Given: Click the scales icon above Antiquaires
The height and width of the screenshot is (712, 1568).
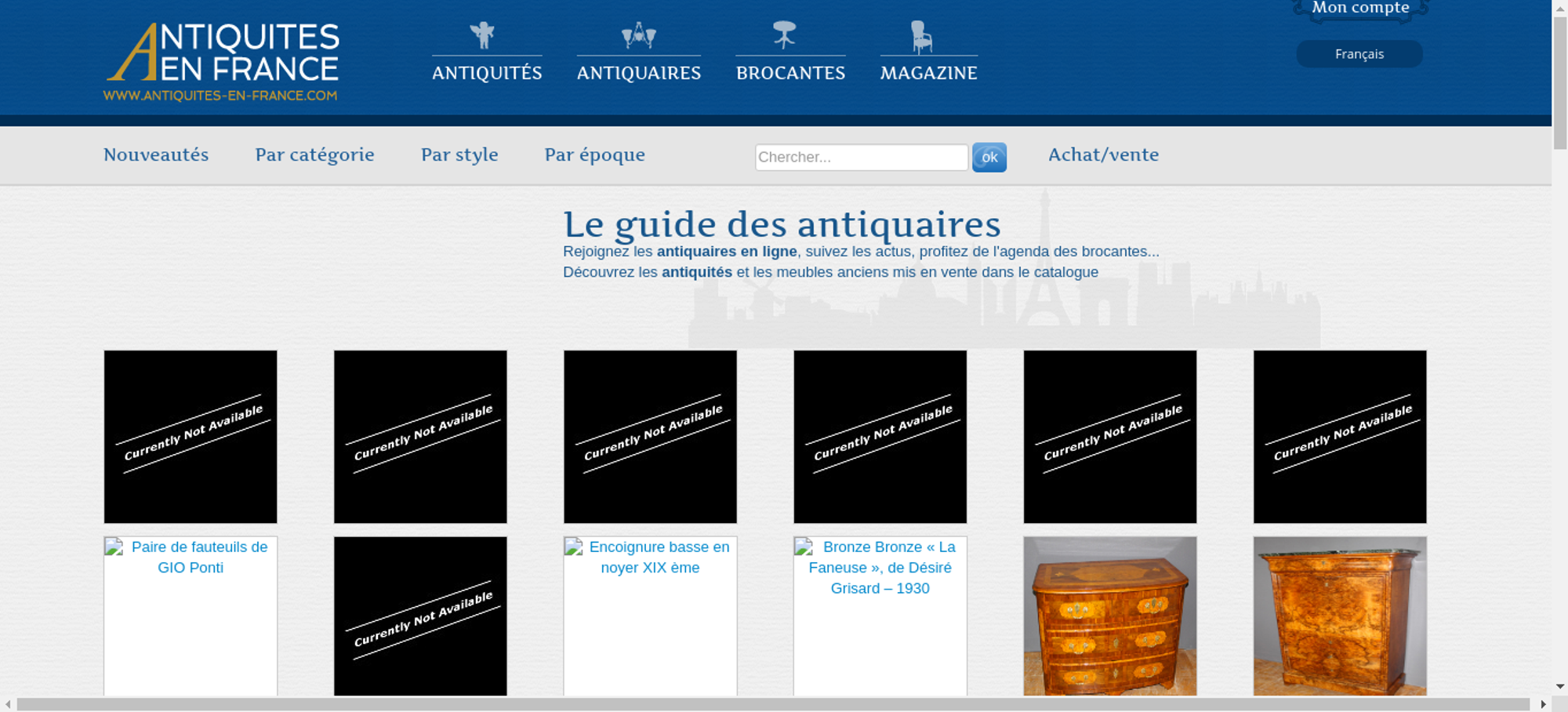Looking at the screenshot, I should (638, 35).
